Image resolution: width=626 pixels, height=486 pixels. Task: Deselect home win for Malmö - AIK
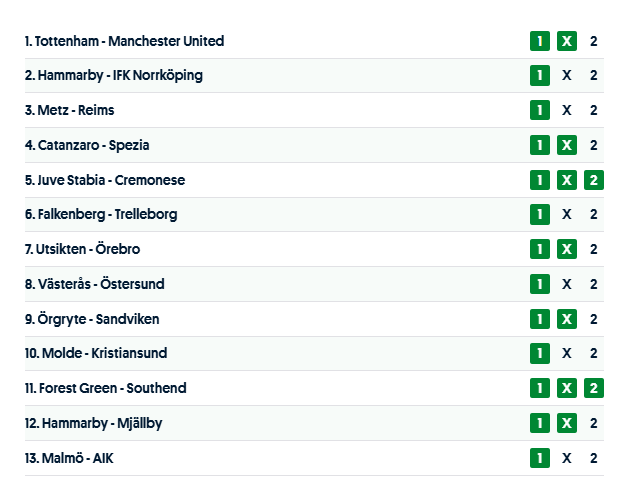click(x=540, y=458)
